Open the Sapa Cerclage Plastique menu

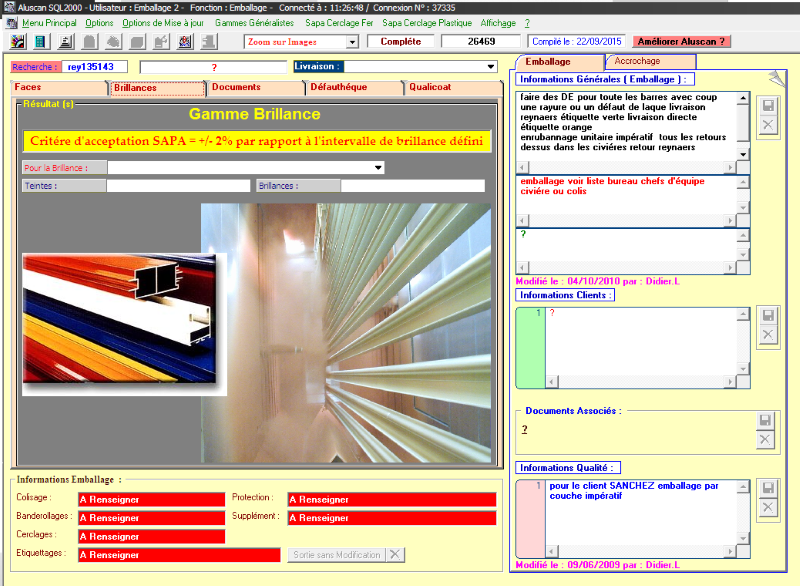(427, 23)
